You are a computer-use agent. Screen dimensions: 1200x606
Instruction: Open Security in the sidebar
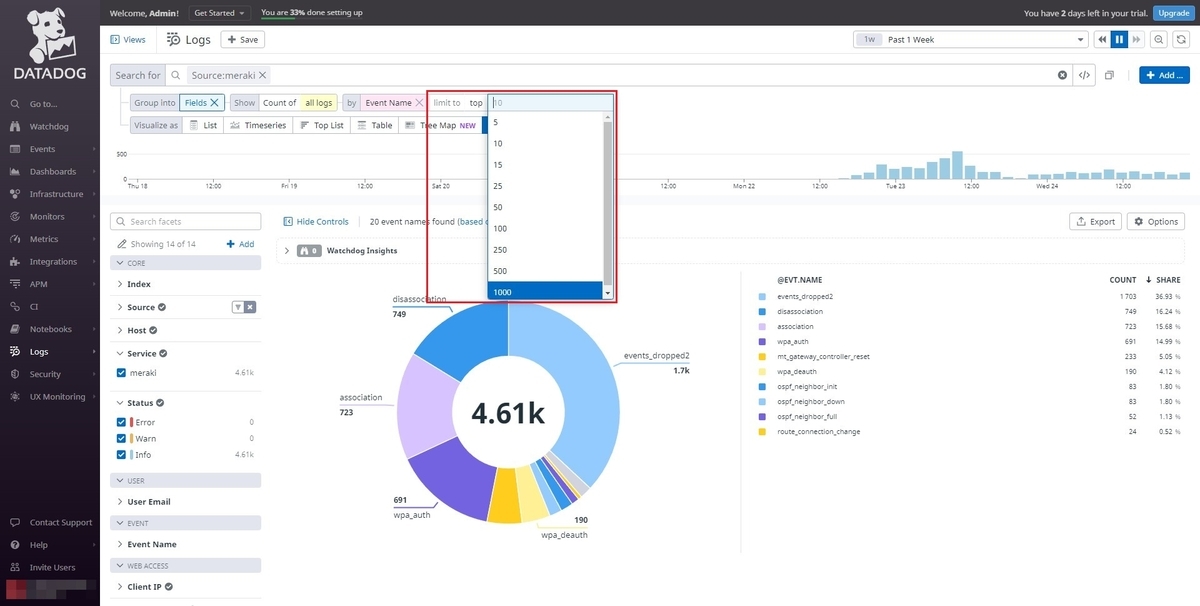click(45, 374)
